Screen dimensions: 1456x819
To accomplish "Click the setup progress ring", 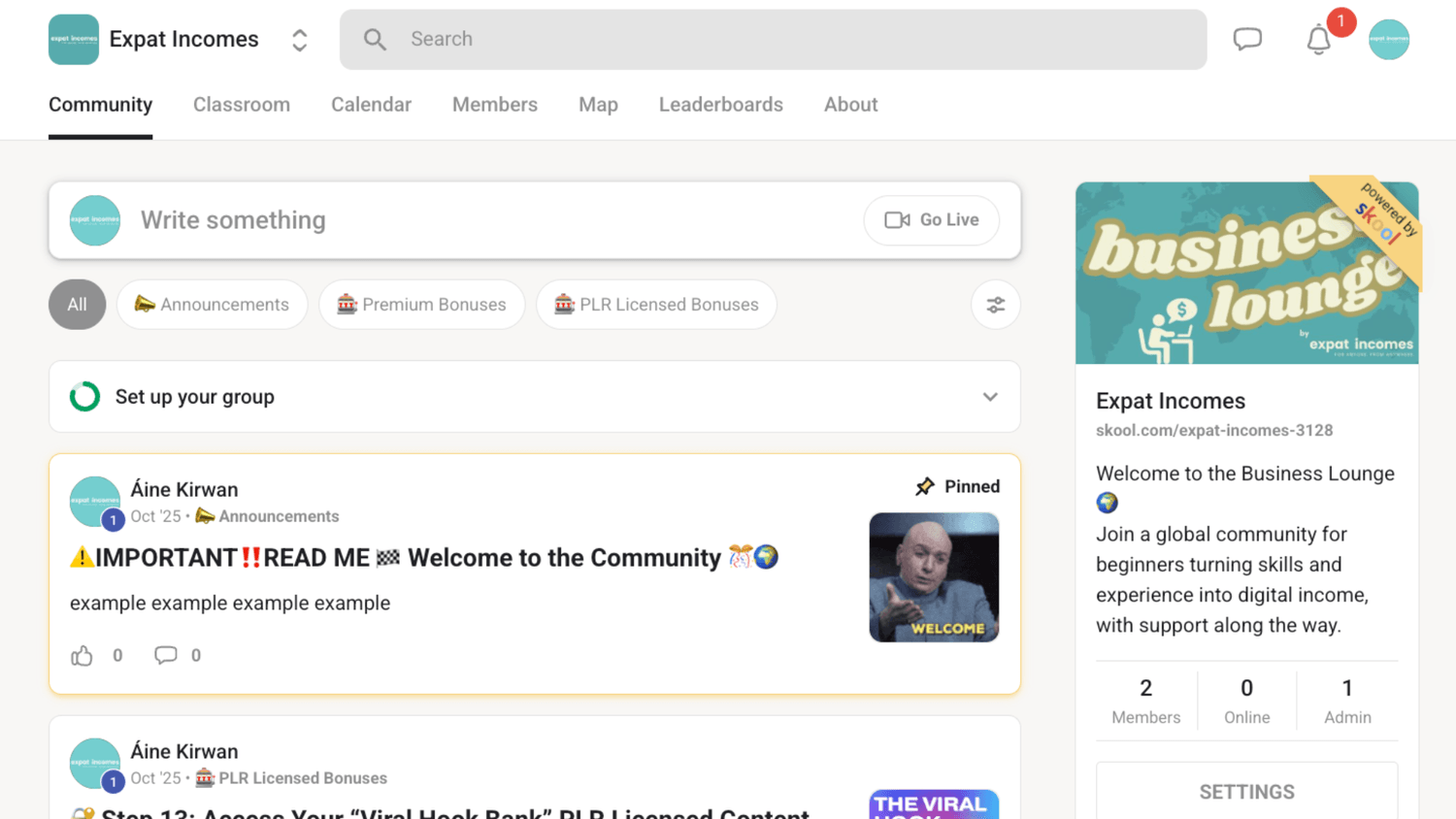I will coord(85,397).
